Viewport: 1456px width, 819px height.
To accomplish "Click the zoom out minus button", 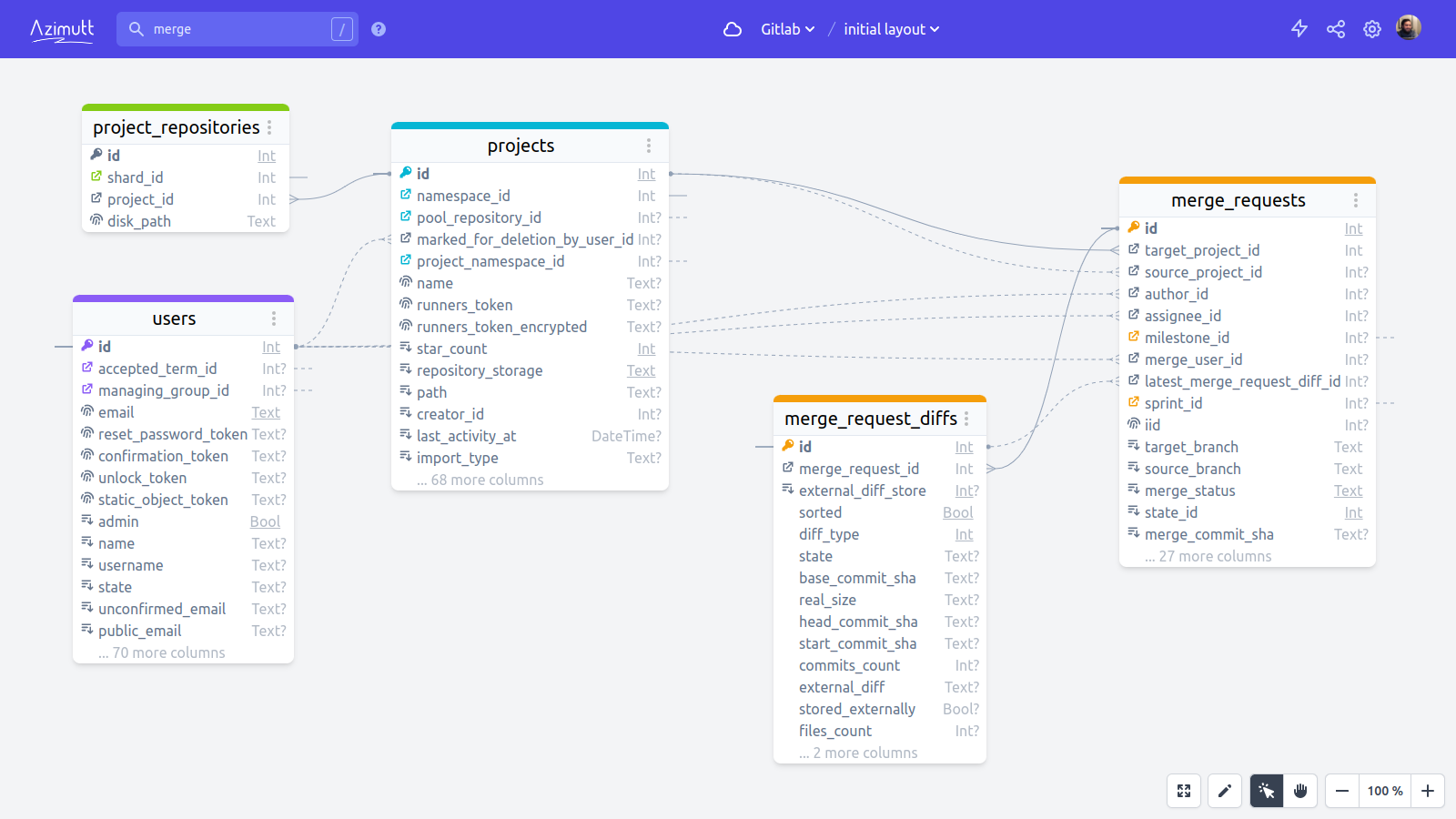I will (x=1342, y=791).
